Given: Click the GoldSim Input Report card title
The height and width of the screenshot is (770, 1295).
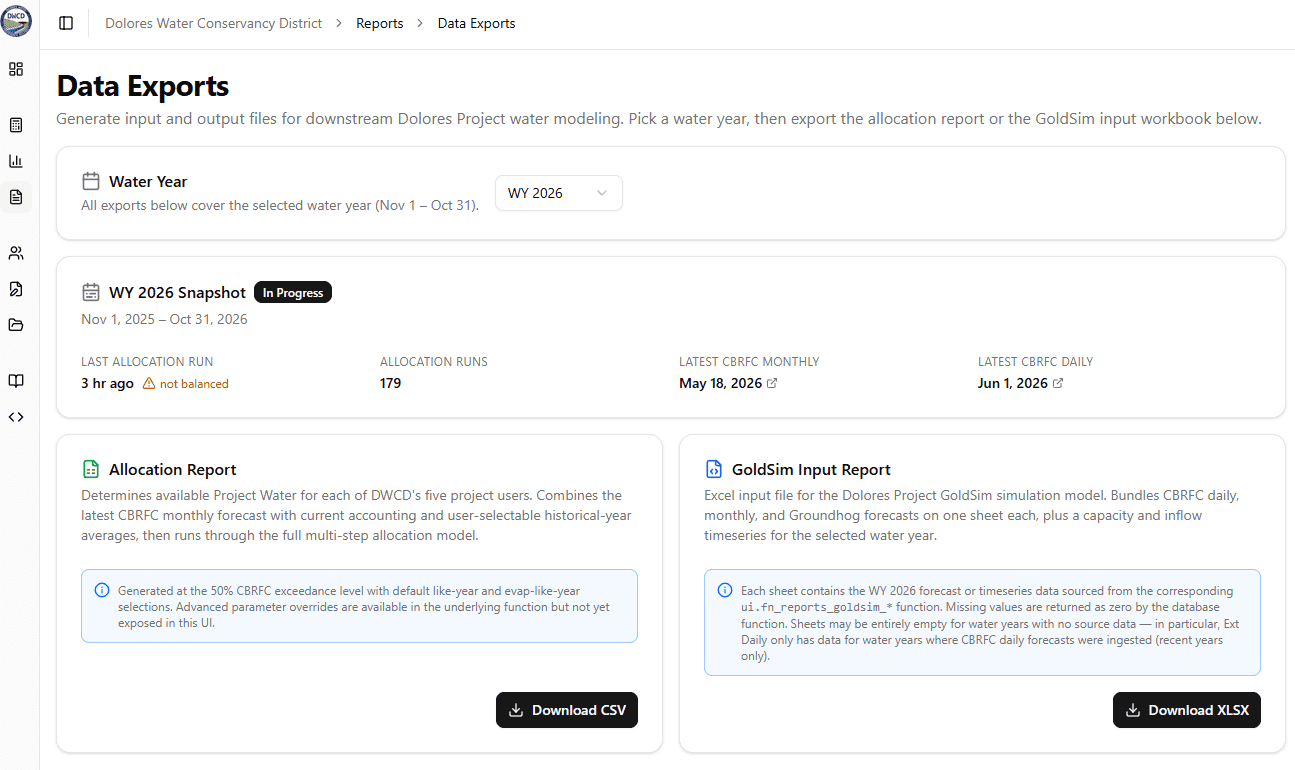Looking at the screenshot, I should 811,469.
